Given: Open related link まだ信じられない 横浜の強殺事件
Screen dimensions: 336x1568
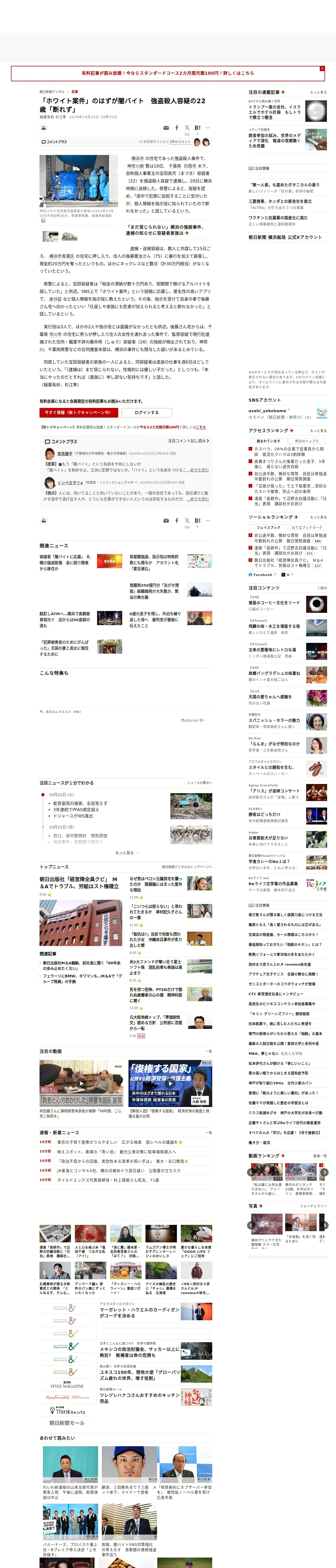Looking at the screenshot, I should point(165,230).
